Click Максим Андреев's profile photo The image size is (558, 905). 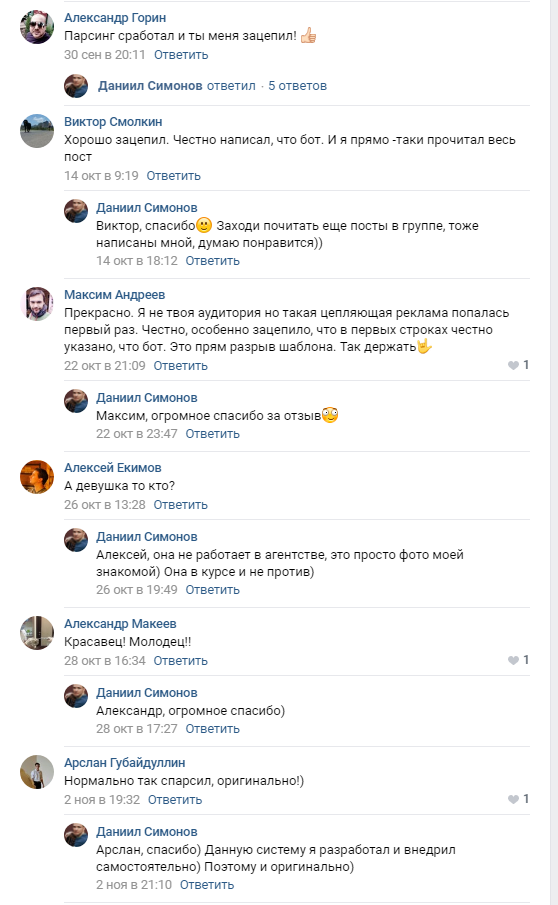[x=37, y=304]
